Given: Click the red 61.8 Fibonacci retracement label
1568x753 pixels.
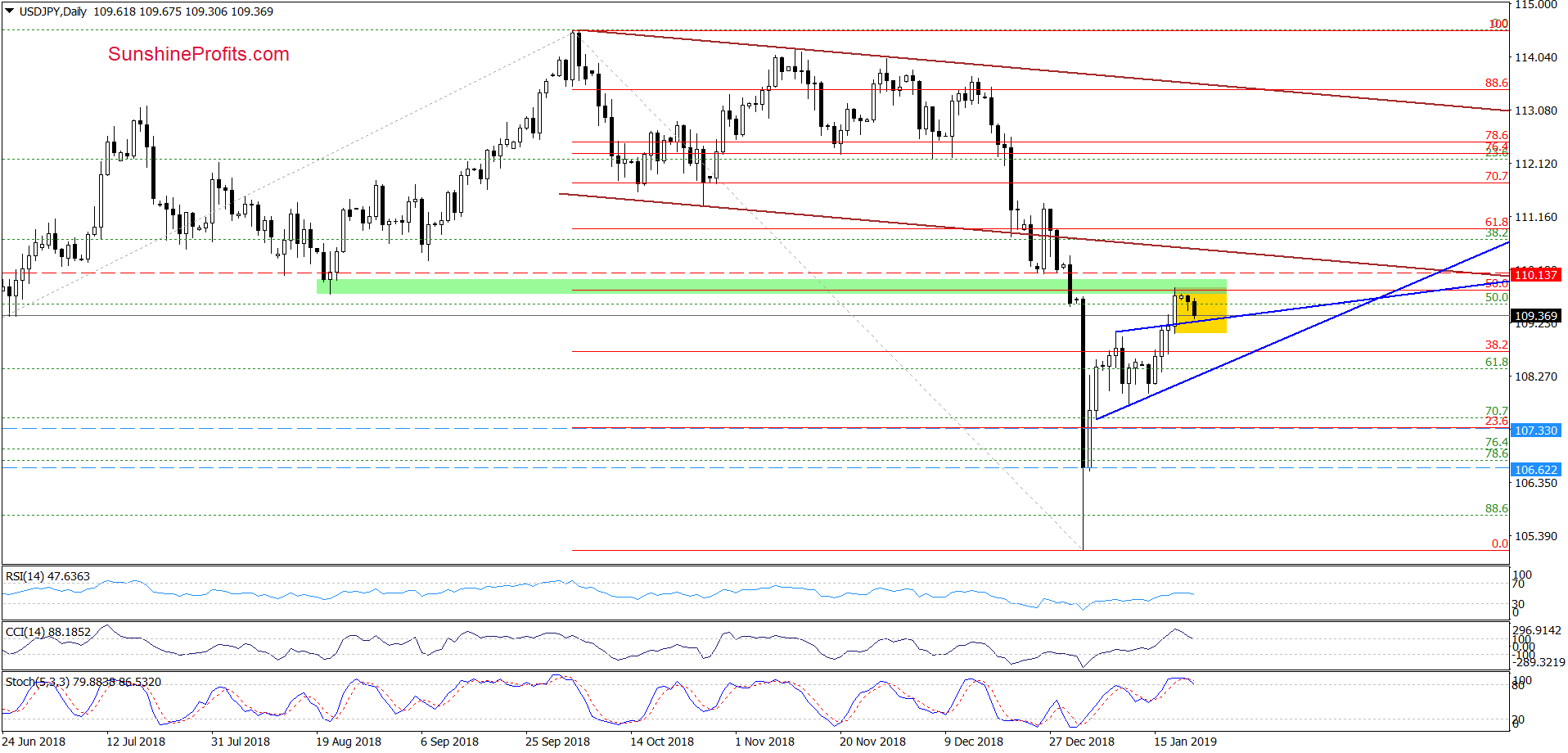Looking at the screenshot, I should point(1497,222).
